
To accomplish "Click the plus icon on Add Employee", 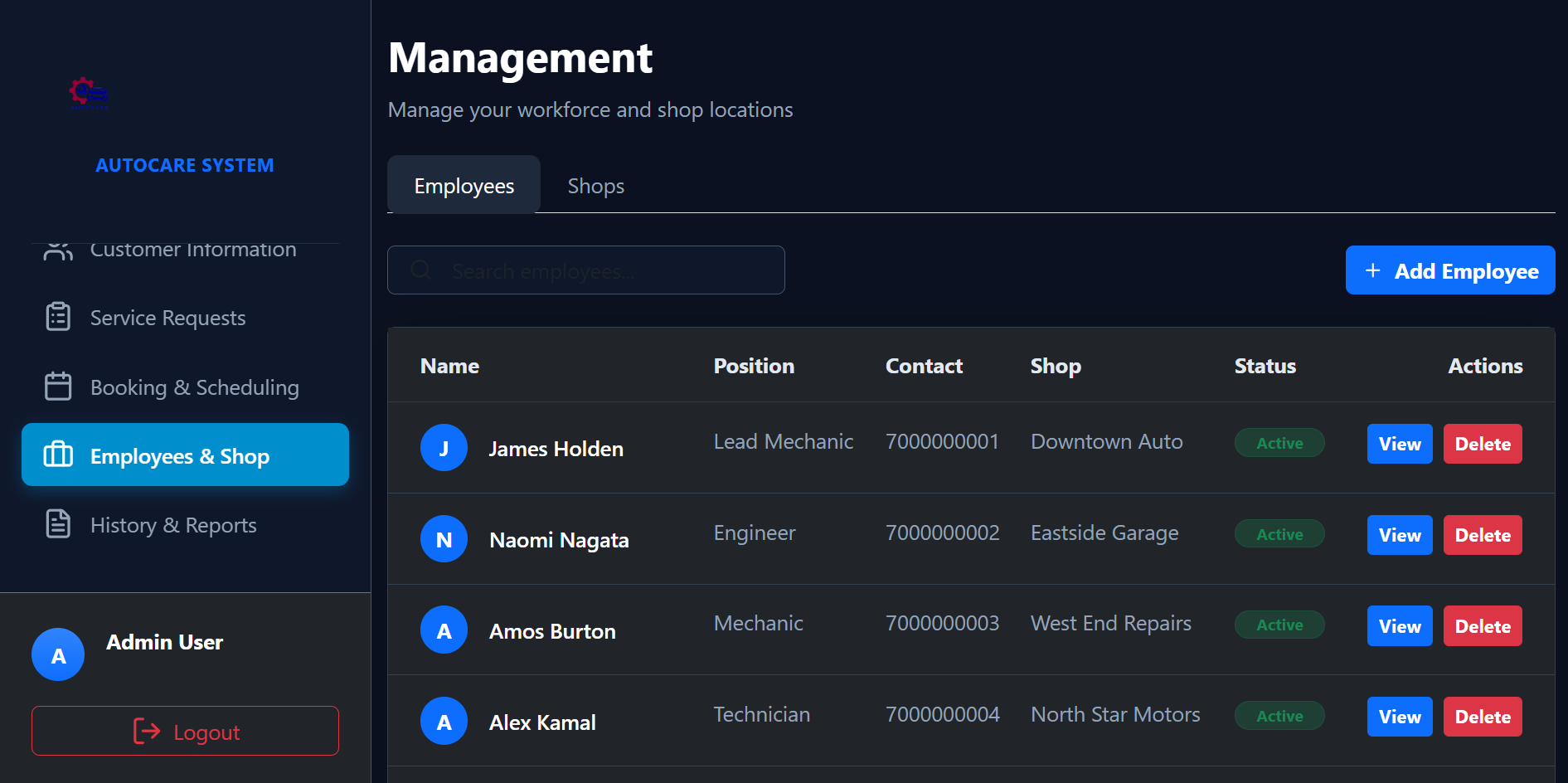I will click(x=1373, y=270).
